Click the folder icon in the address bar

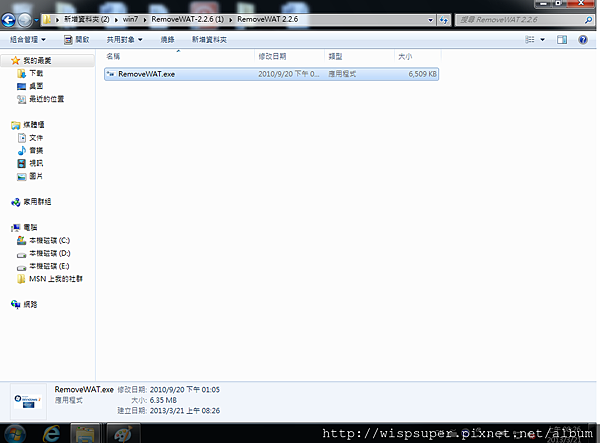point(47,20)
